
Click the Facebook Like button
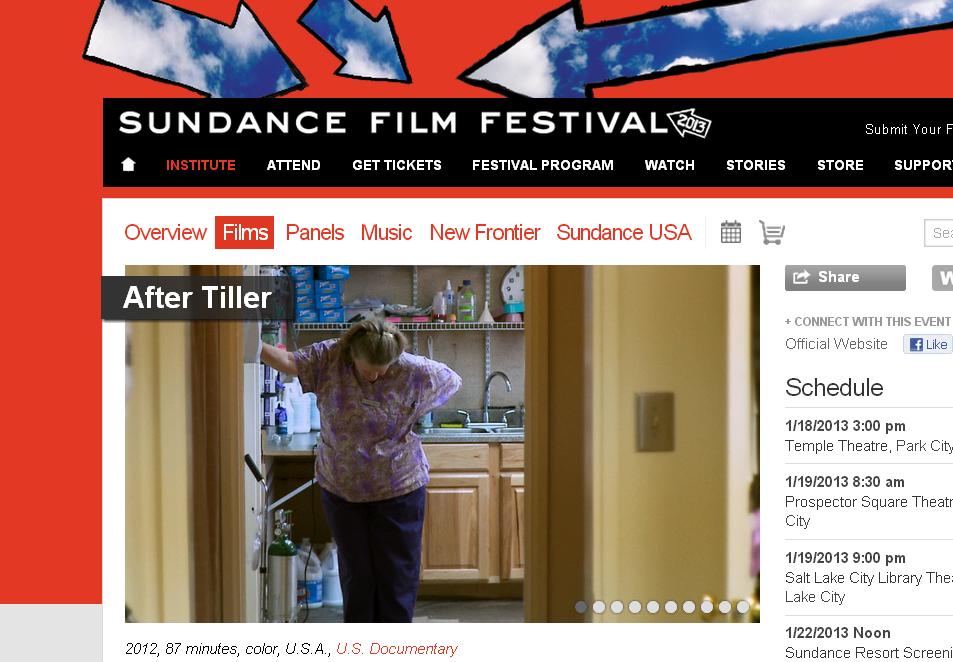(x=927, y=345)
